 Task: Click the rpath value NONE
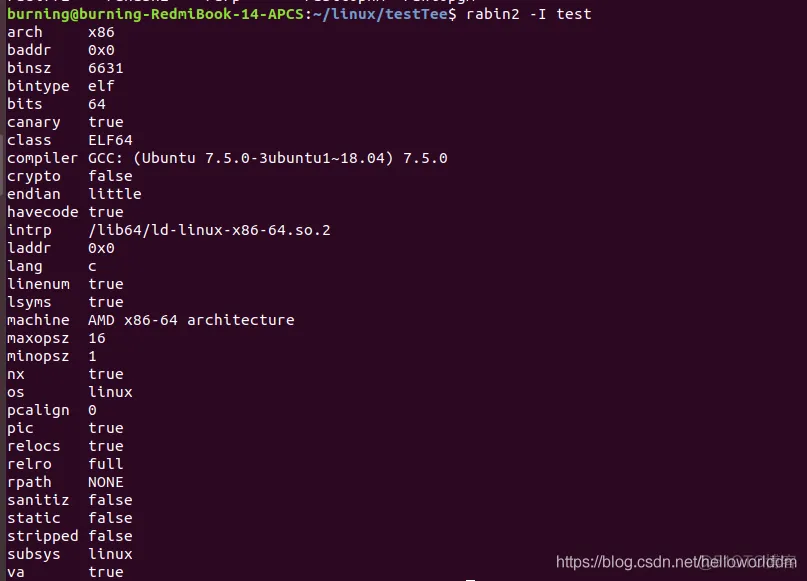(106, 482)
